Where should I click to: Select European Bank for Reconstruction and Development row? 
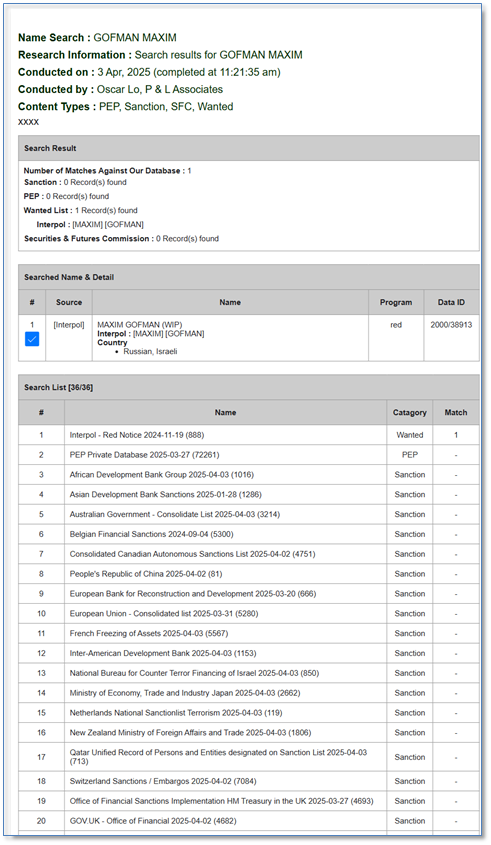point(248,594)
